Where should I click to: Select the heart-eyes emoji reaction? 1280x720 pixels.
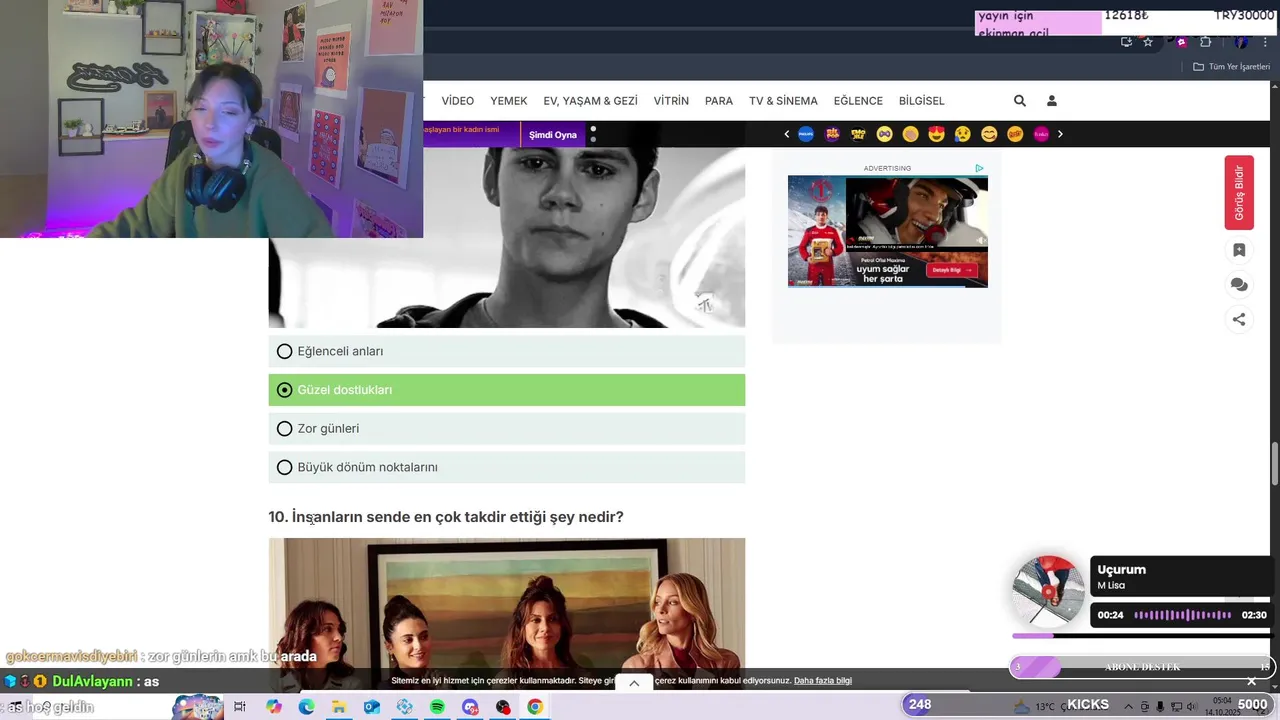pos(937,134)
